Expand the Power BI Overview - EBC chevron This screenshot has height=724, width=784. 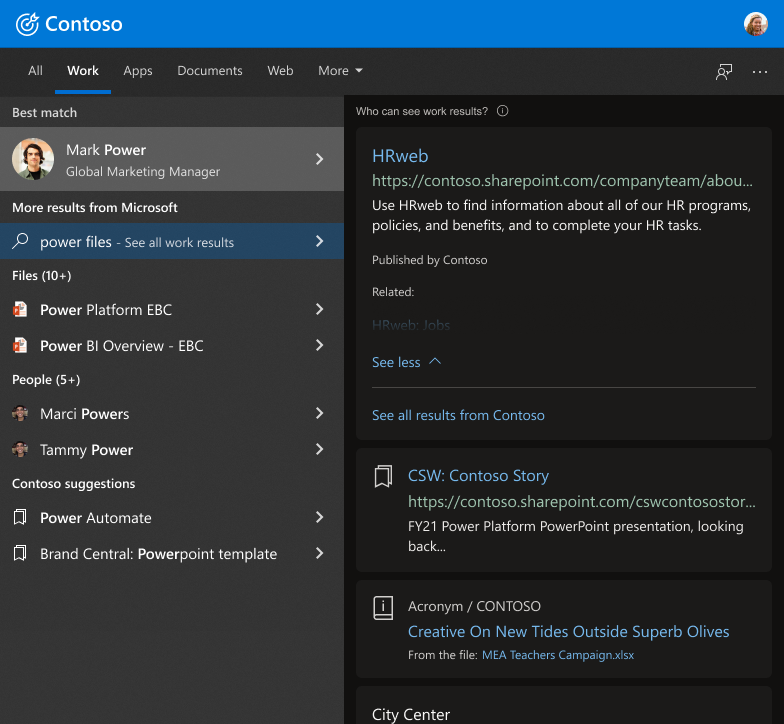tap(320, 346)
